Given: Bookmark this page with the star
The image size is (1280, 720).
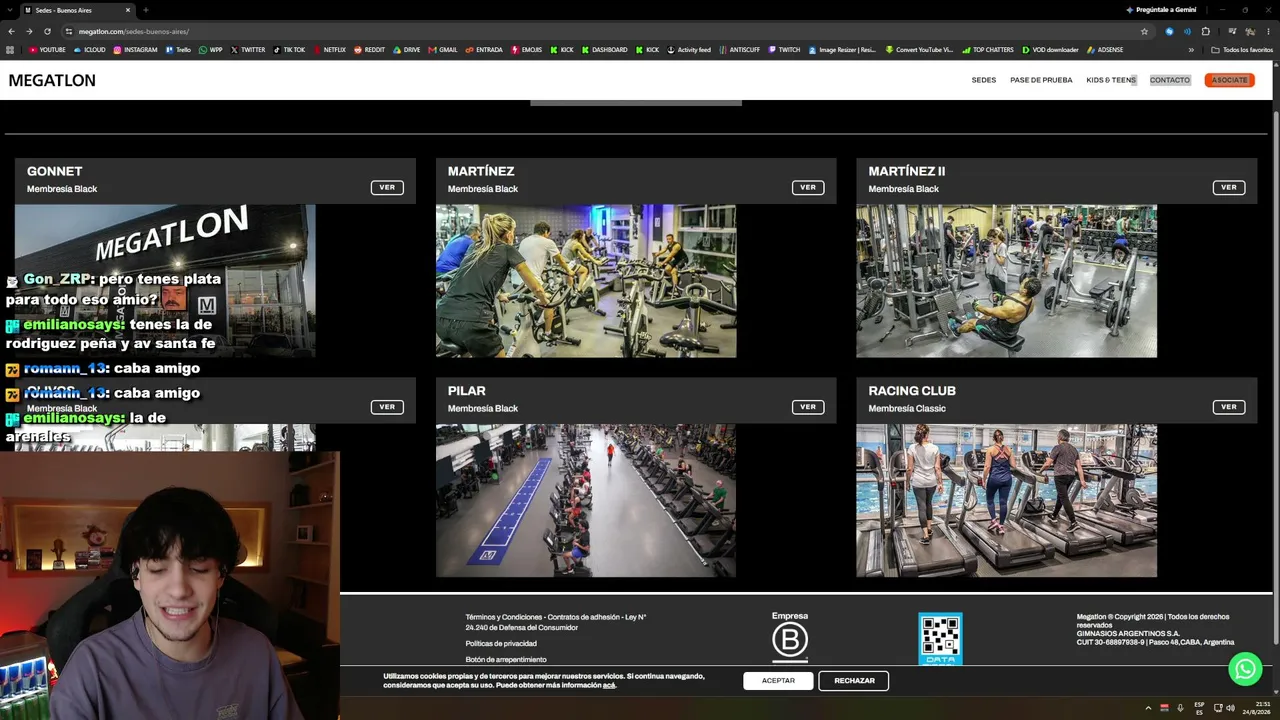Looking at the screenshot, I should (x=1144, y=31).
